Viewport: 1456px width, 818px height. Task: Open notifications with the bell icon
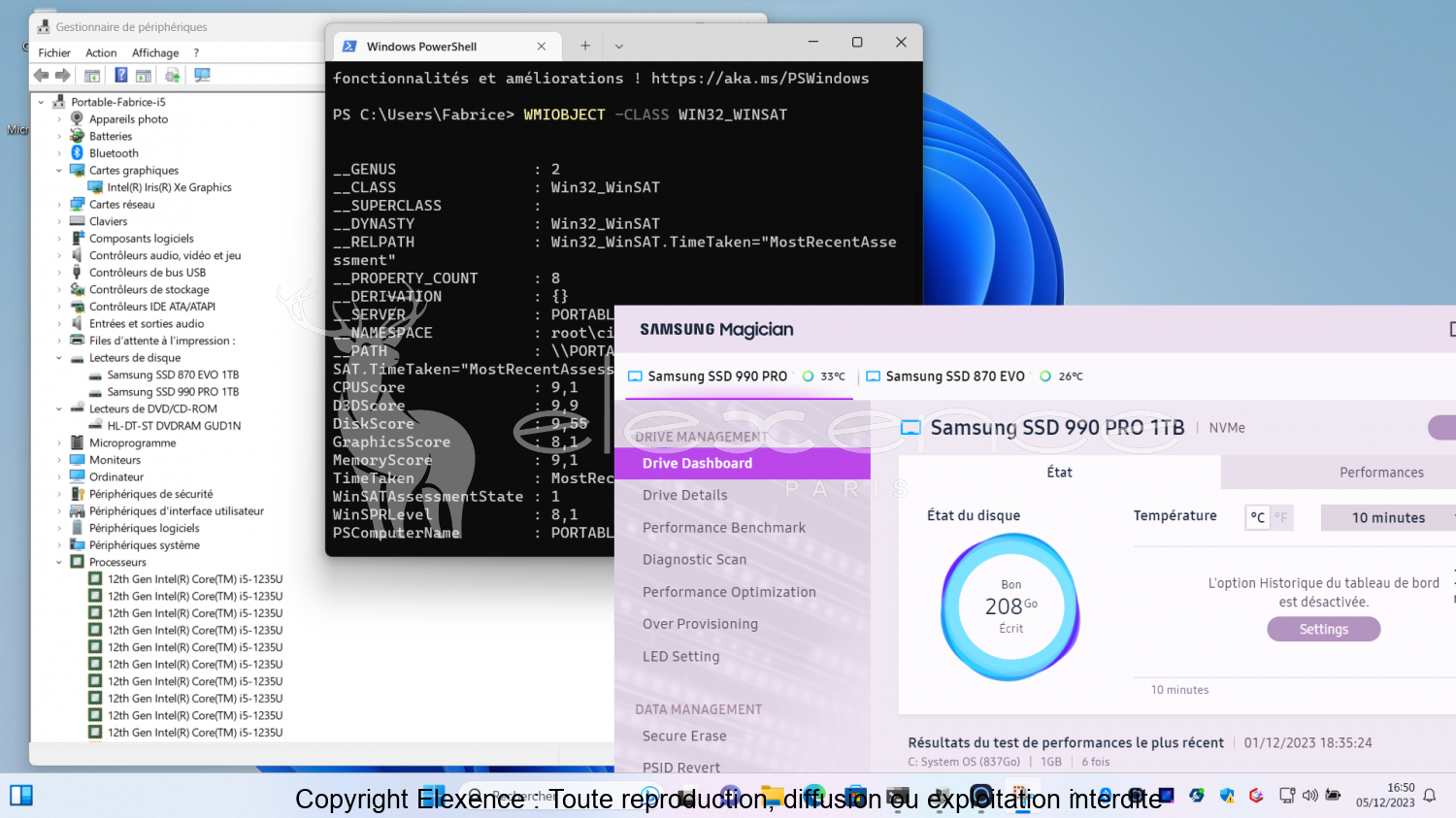click(1430, 796)
